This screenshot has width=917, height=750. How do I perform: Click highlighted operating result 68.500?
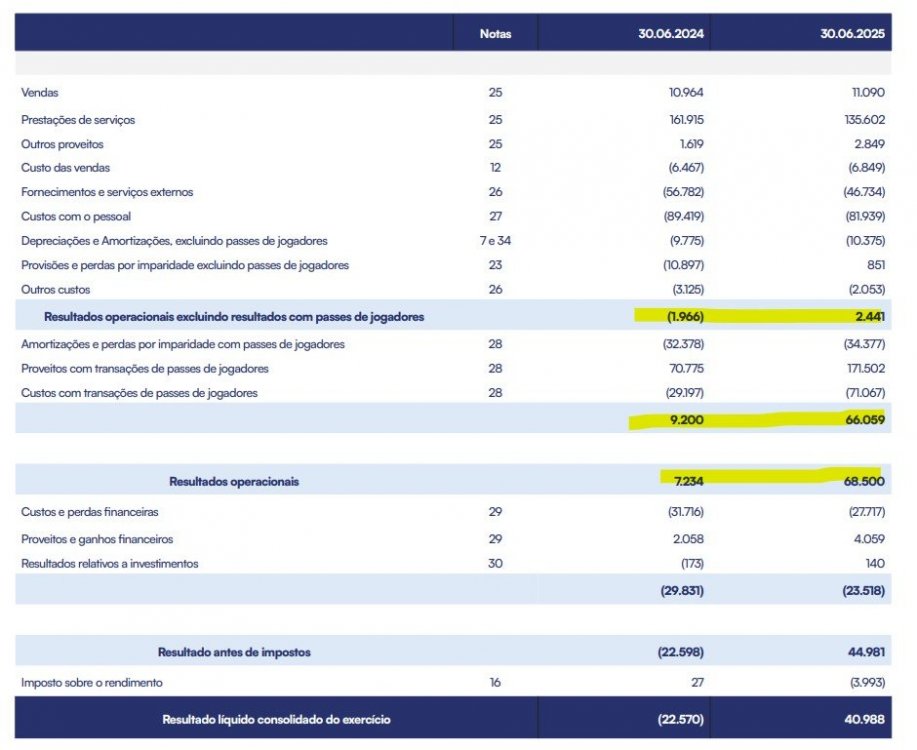click(x=864, y=481)
